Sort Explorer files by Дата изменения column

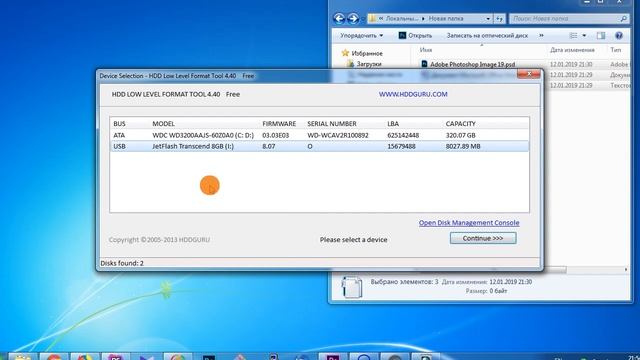coord(572,50)
